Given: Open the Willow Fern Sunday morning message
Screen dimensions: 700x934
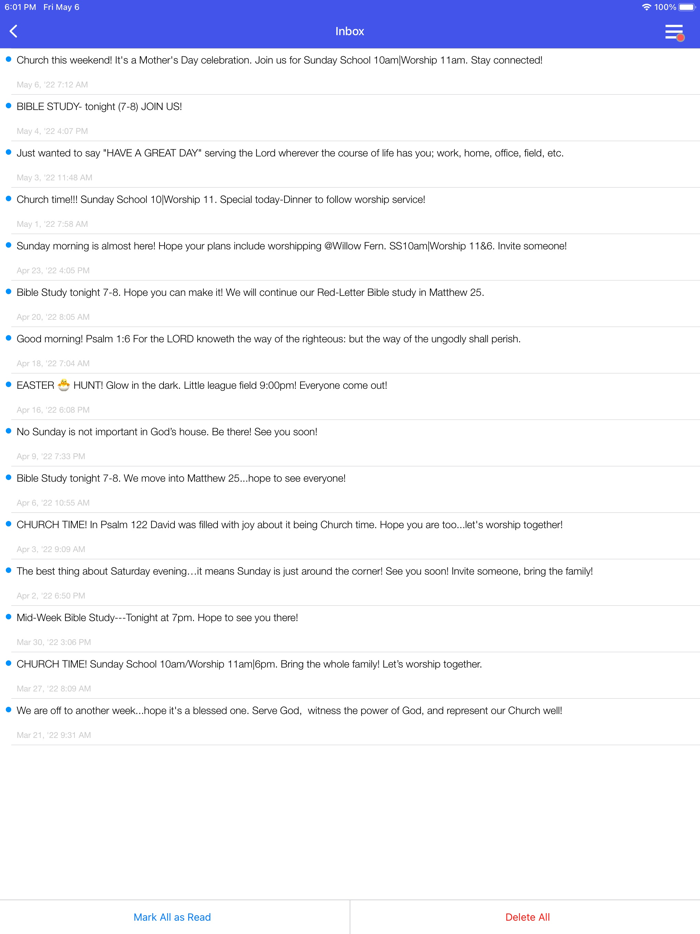Looking at the screenshot, I should coord(292,246).
